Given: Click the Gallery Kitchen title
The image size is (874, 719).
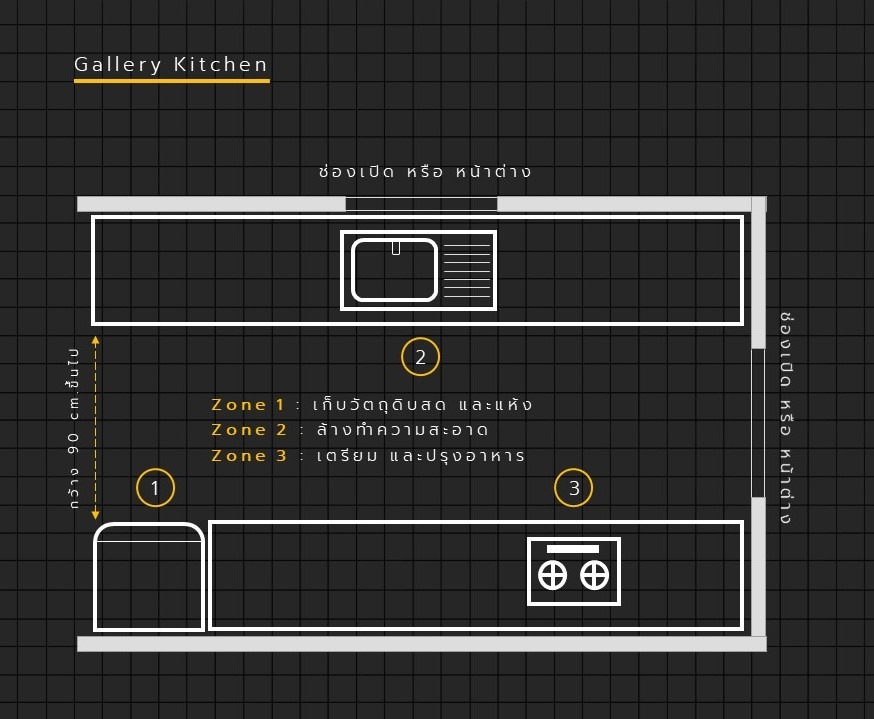Looking at the screenshot, I should click(x=171, y=65).
